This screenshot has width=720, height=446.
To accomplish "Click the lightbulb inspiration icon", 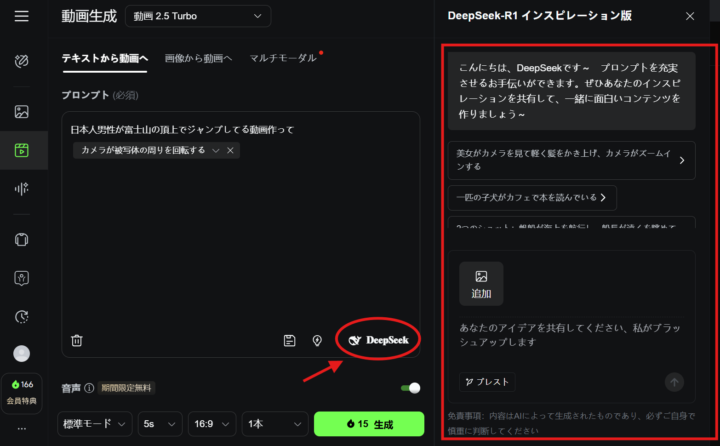I will 317,340.
